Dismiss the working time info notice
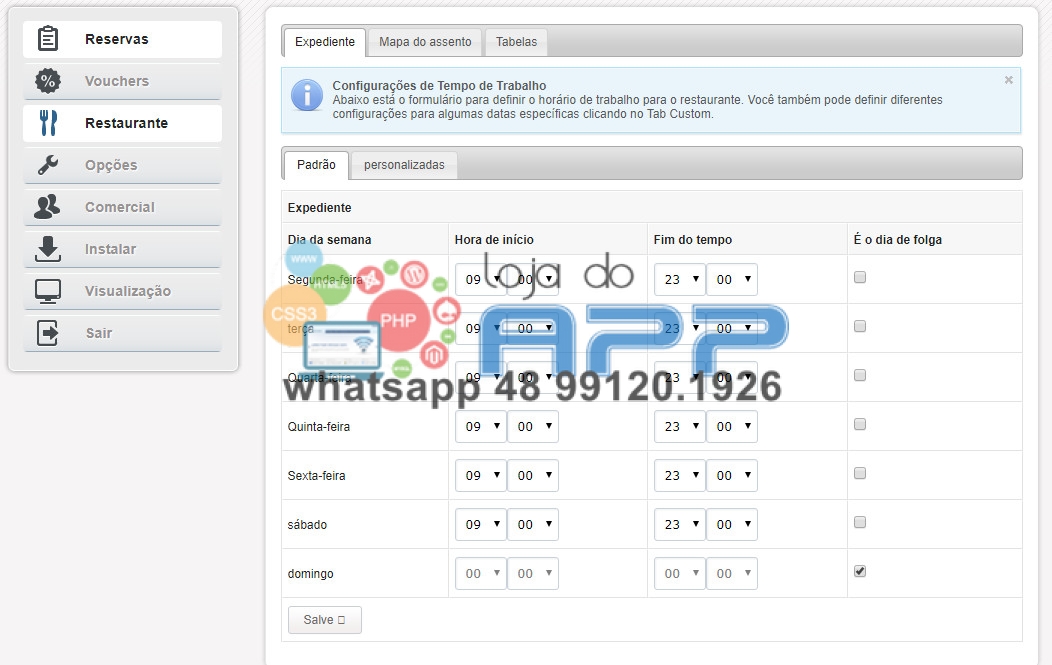 tap(1008, 80)
